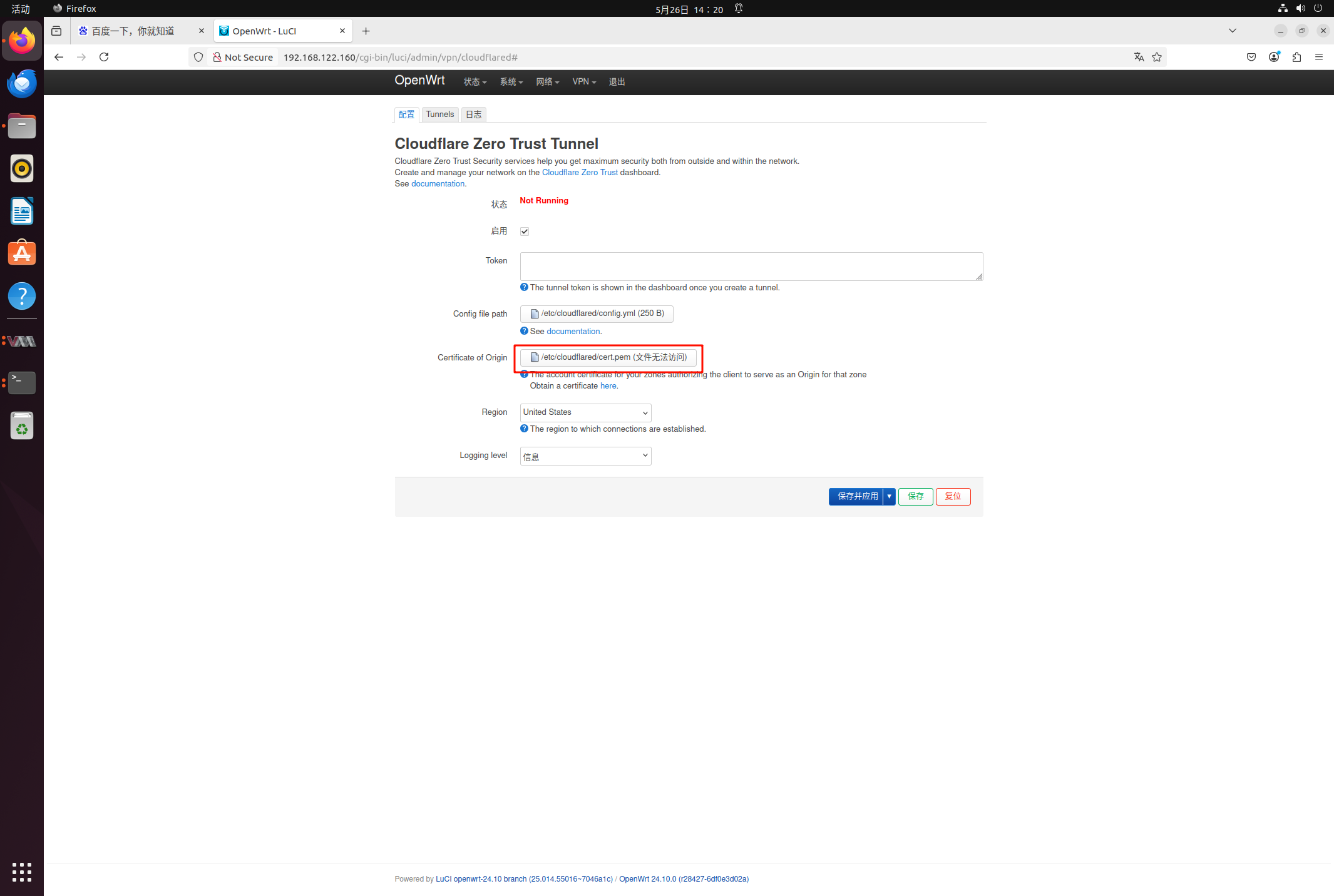The height and width of the screenshot is (896, 1334).
Task: Open Terminal from the dock
Action: (x=22, y=382)
